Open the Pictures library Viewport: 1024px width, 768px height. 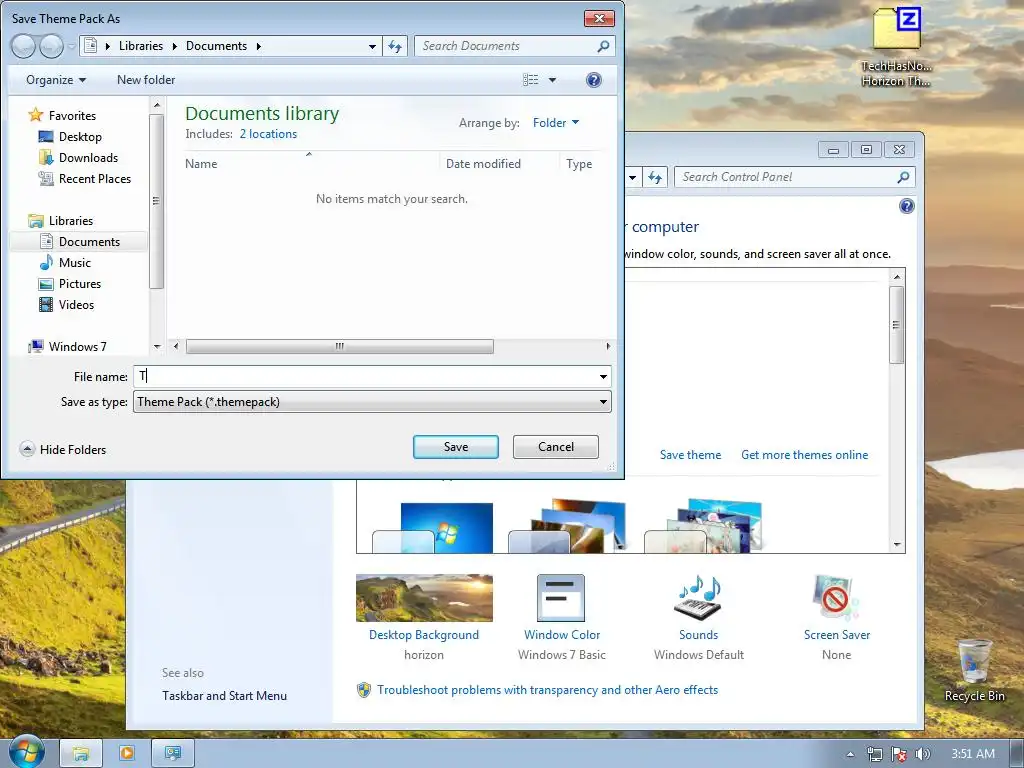[80, 283]
